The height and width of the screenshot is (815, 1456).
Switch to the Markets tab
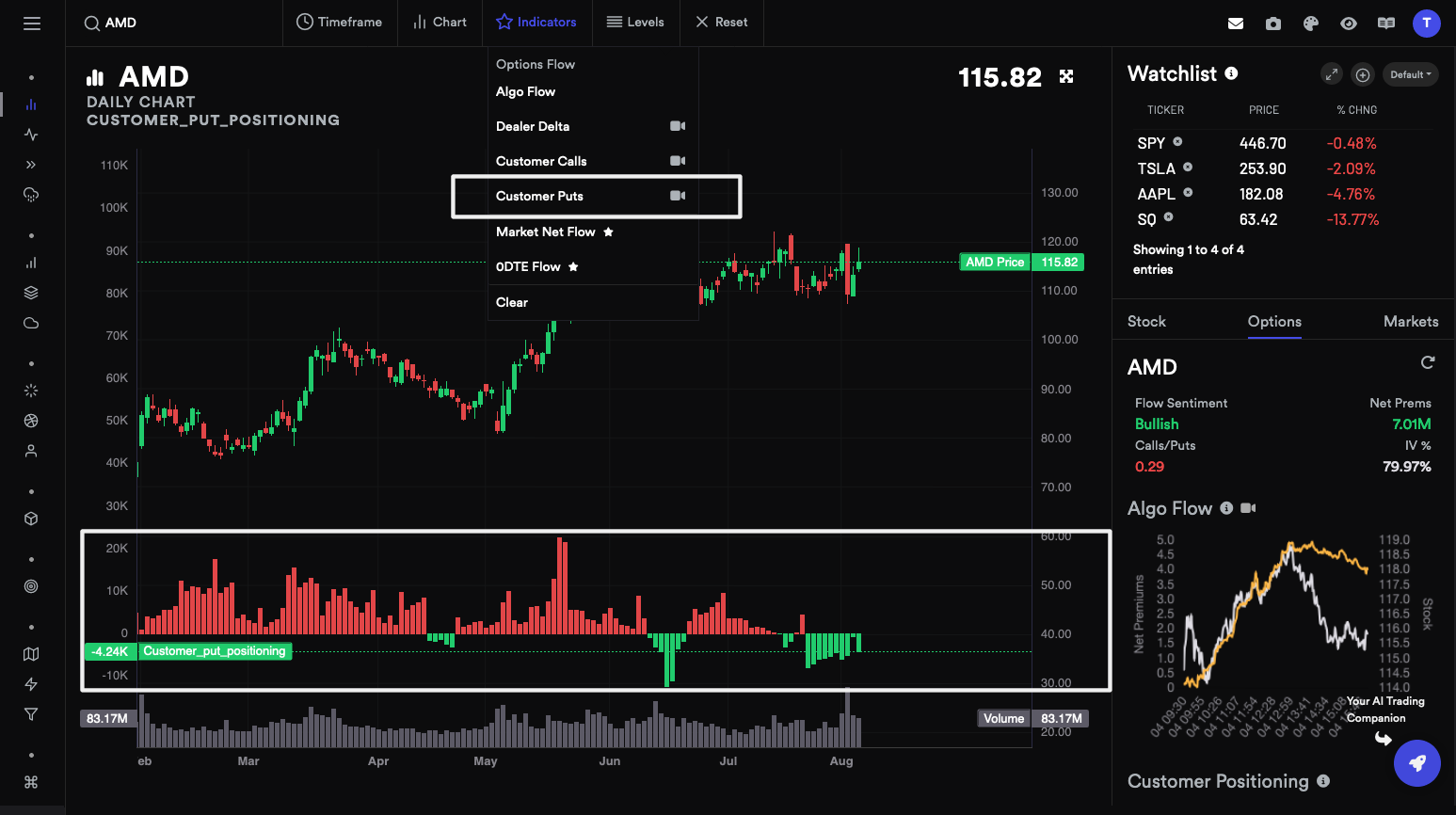point(1411,321)
